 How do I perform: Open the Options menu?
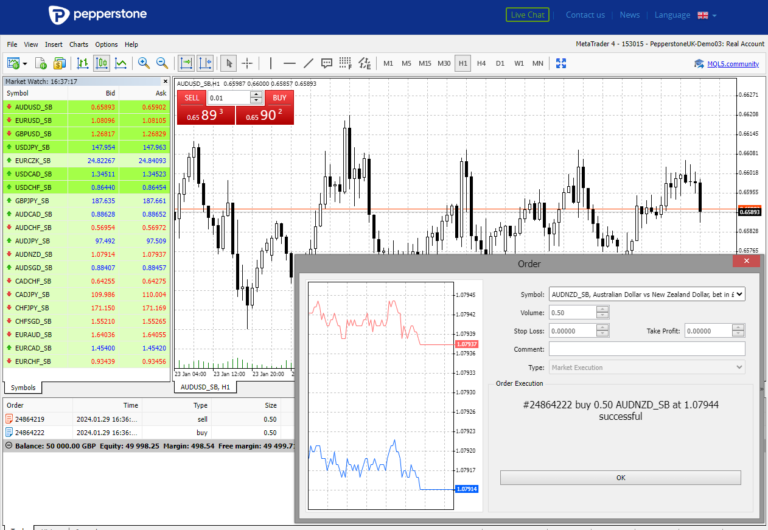click(106, 44)
